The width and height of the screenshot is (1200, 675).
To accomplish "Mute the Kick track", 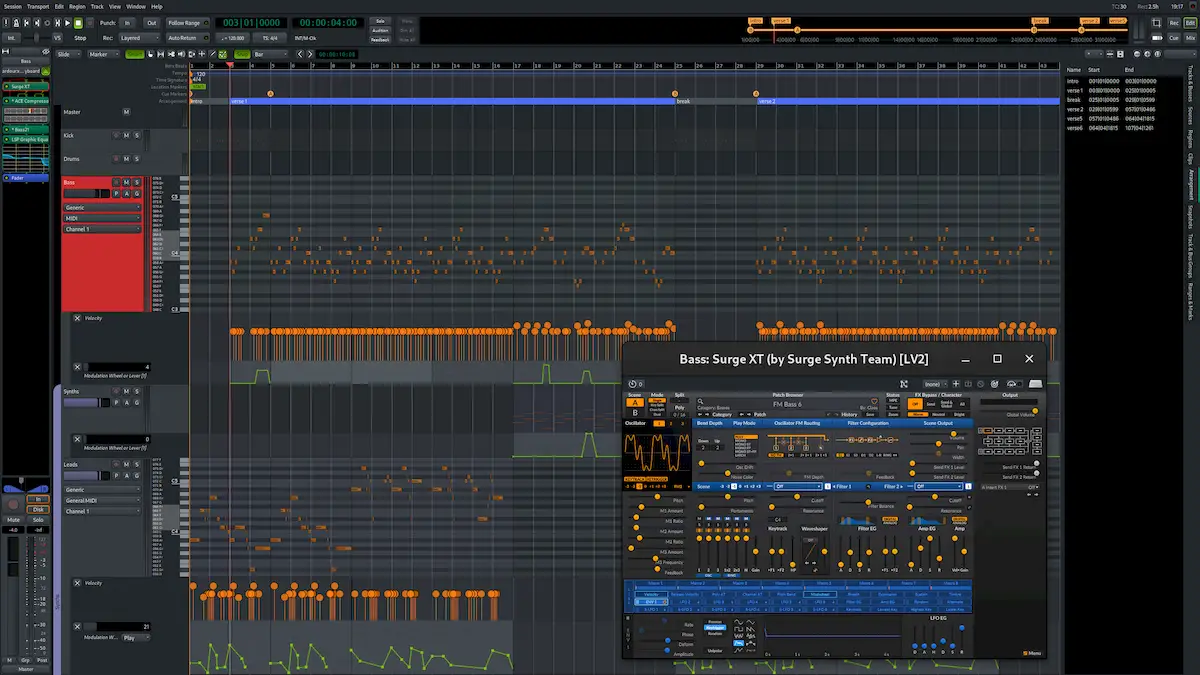I will tap(125, 135).
